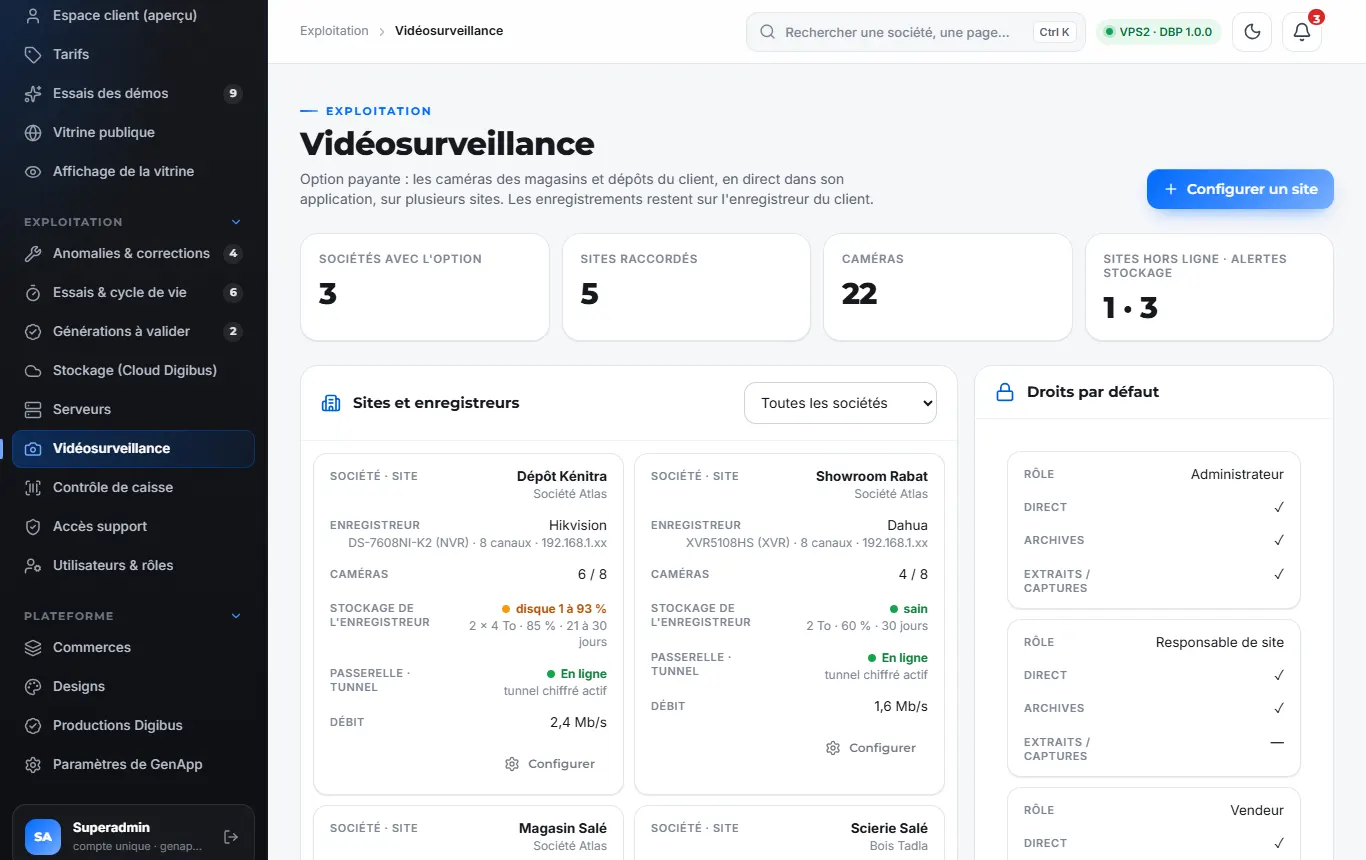Open Essais & cycle de vie page

[133, 292]
